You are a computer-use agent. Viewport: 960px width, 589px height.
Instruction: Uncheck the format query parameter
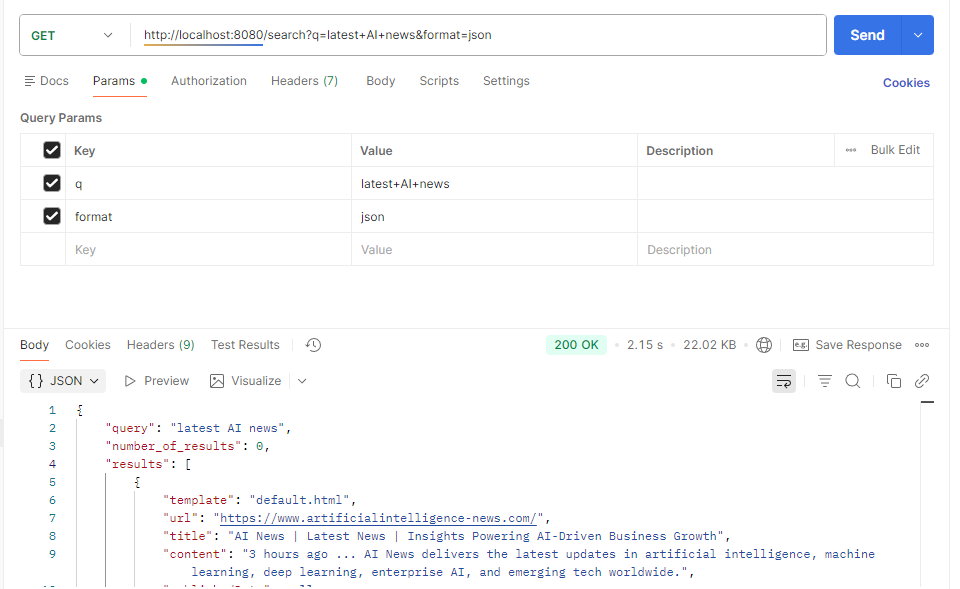click(x=49, y=216)
